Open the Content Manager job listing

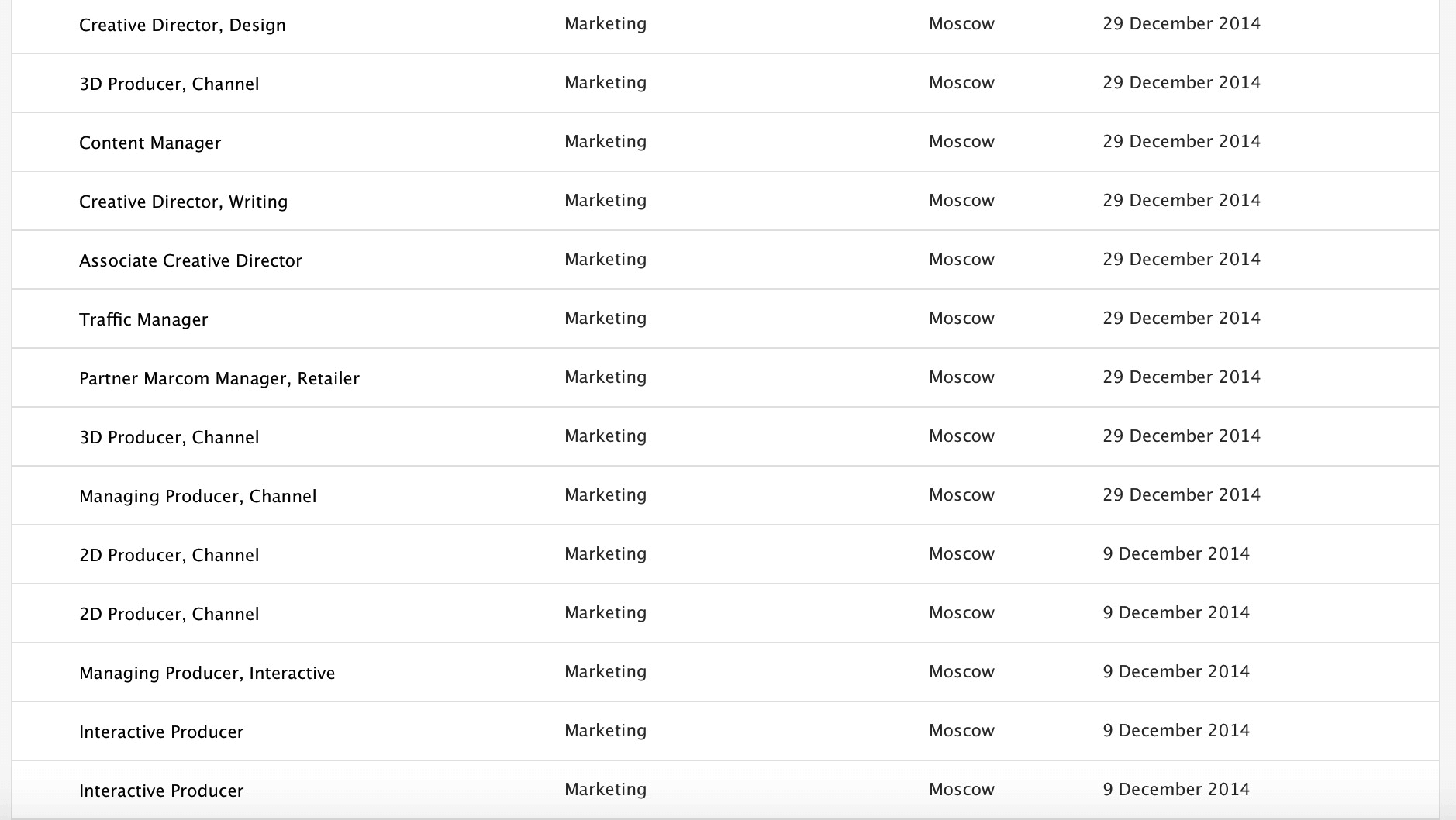point(150,143)
